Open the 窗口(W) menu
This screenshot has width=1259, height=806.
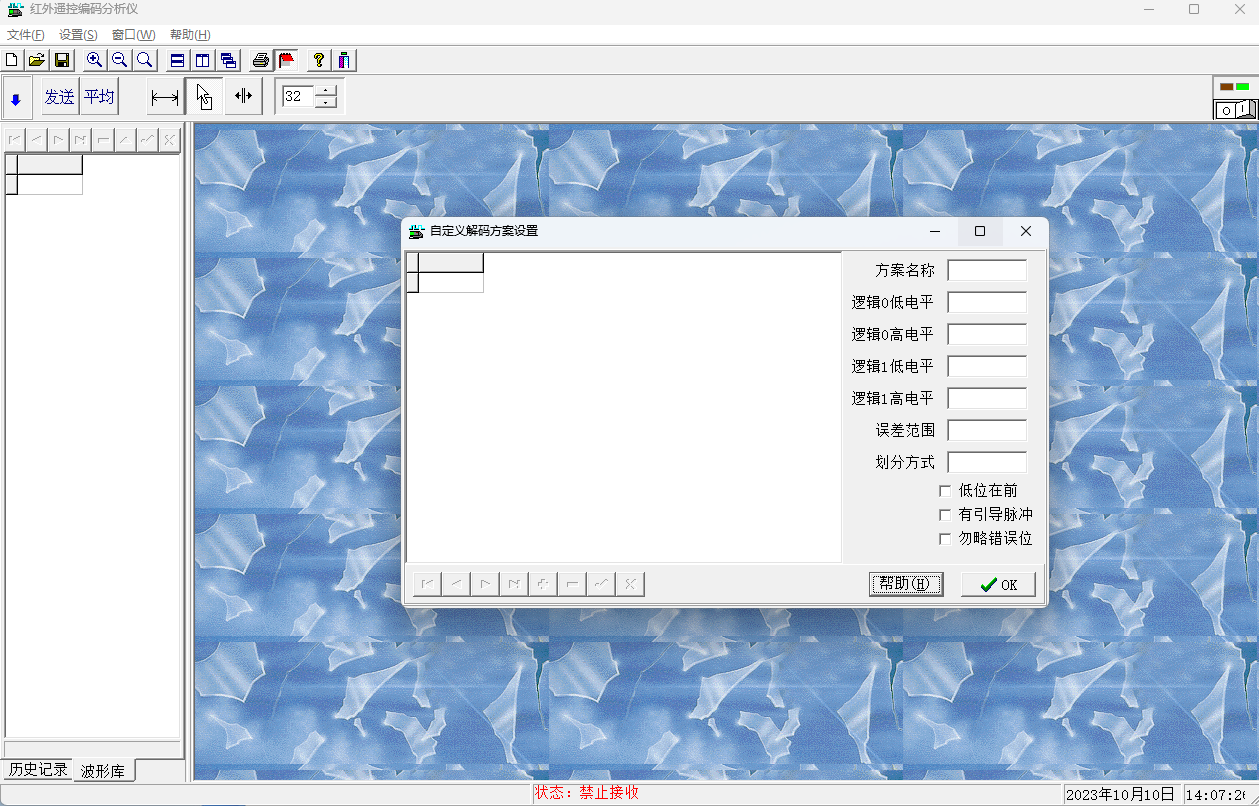coord(133,35)
